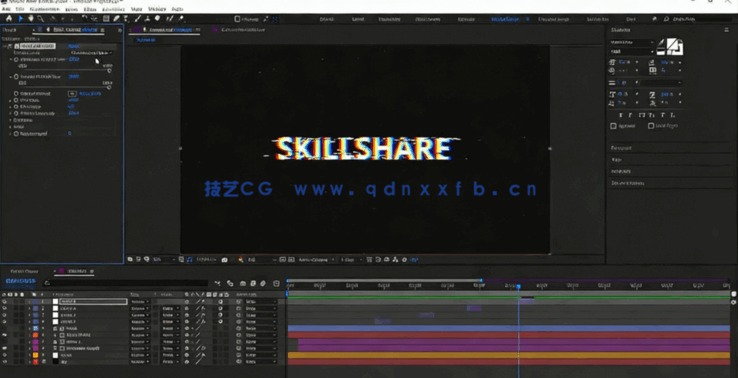Select the Zoom magnifier tool
The height and width of the screenshot is (378, 738).
(40, 19)
